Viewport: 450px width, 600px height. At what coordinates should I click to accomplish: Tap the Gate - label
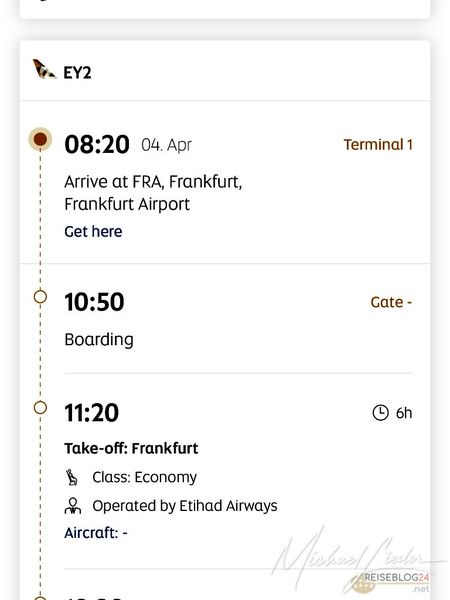391,302
